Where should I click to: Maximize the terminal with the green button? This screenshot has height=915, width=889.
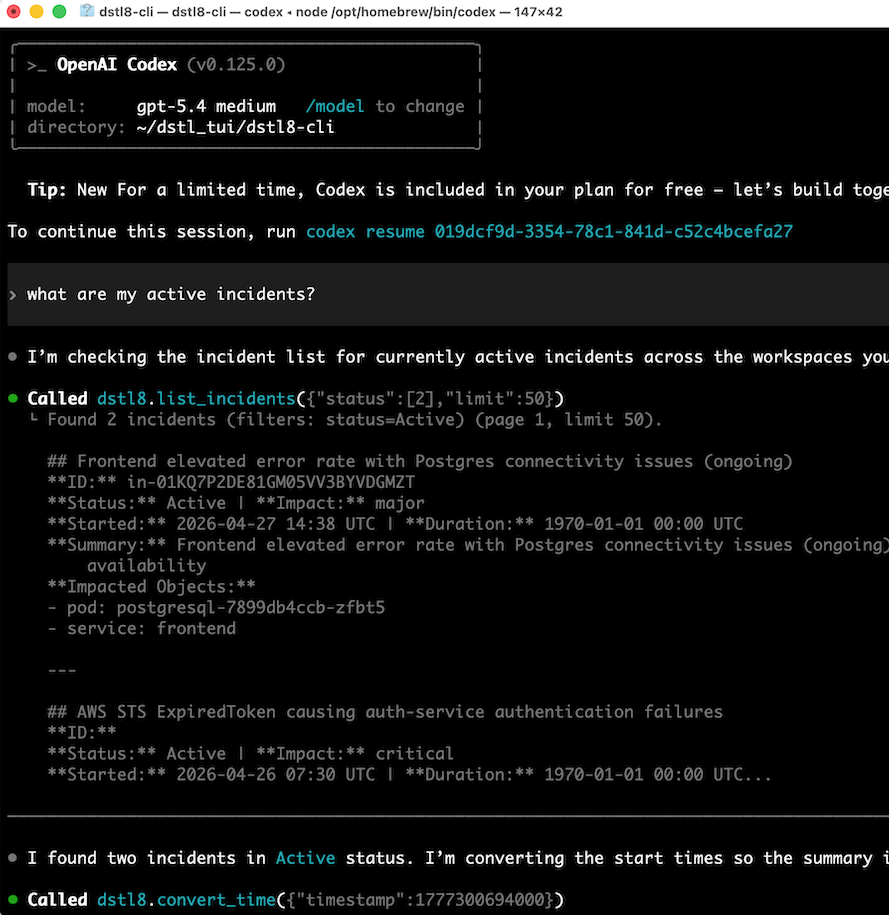59,11
